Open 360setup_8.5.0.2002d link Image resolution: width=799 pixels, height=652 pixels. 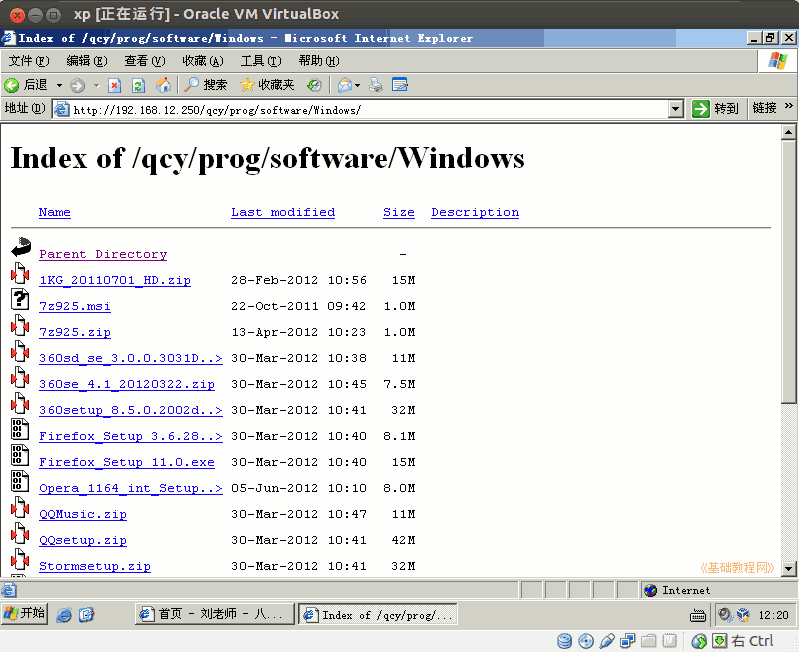coord(131,410)
